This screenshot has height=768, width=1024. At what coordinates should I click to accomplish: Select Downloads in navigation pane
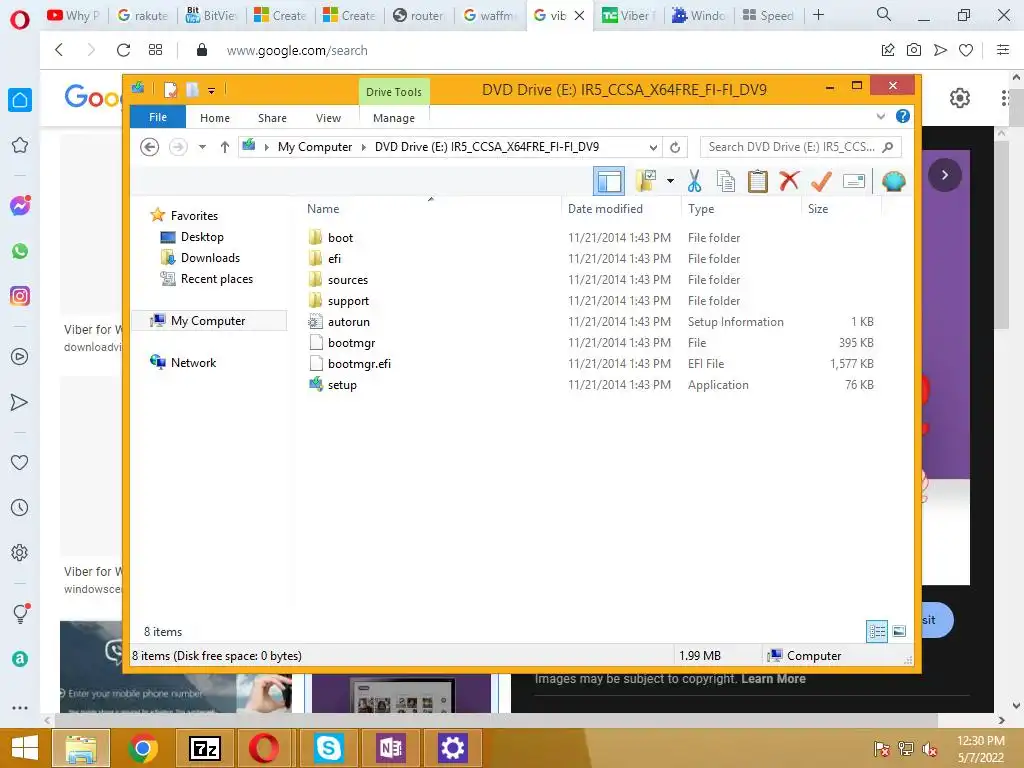pos(210,258)
